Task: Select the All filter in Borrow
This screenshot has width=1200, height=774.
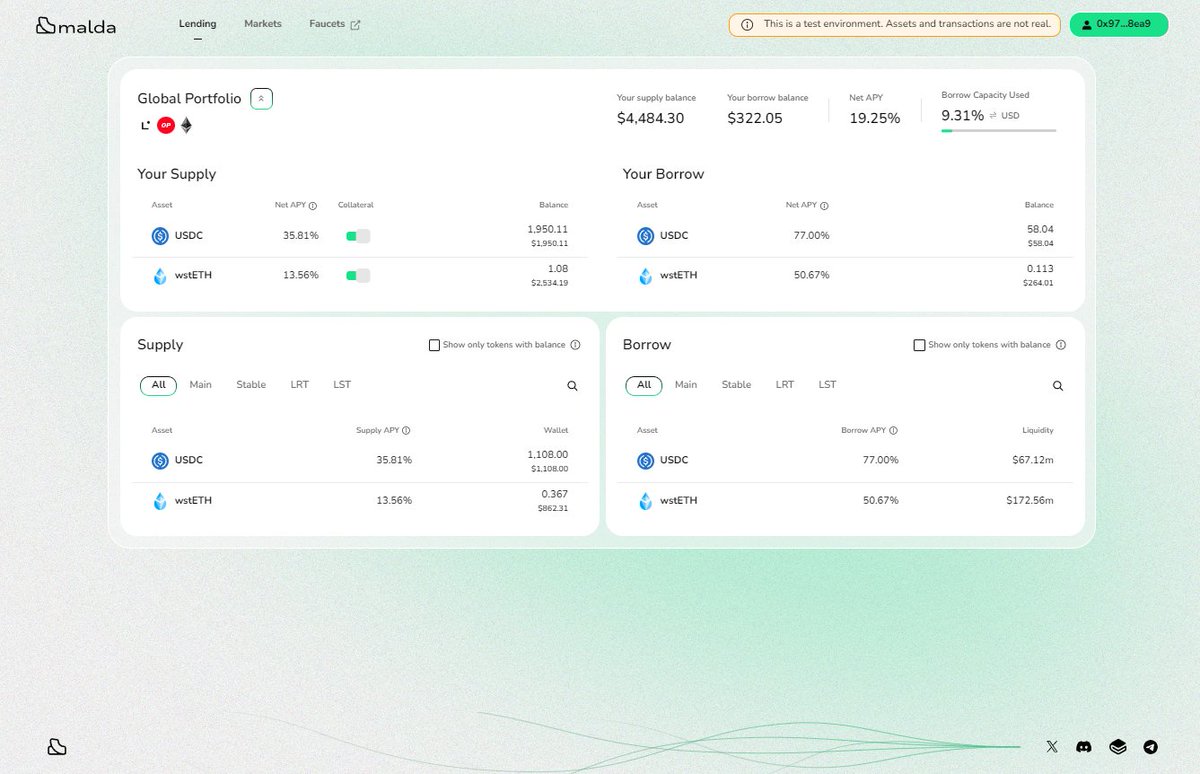Action: [x=644, y=386]
